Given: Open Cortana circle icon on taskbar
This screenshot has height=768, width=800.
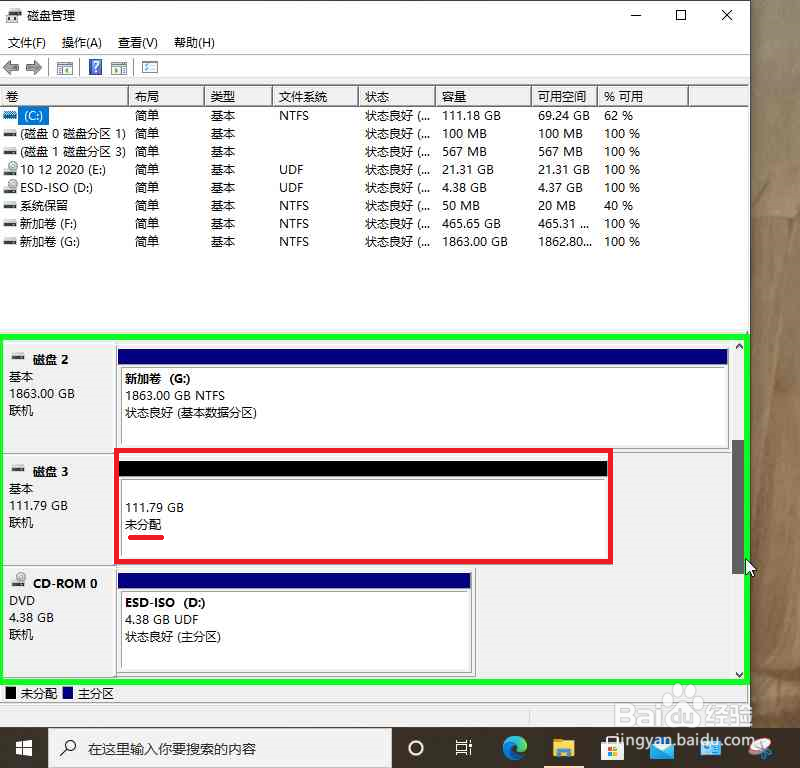Looking at the screenshot, I should pos(416,748).
